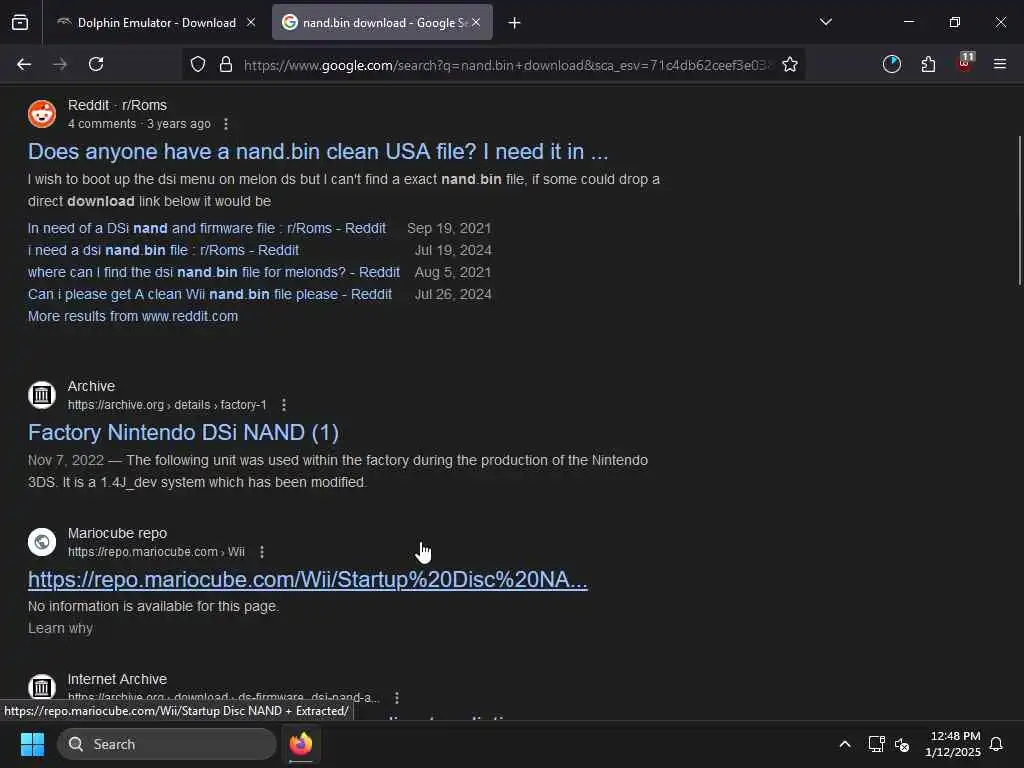
Task: Open 'i need a dsi nand.bin file' Reddit link
Action: click(163, 250)
